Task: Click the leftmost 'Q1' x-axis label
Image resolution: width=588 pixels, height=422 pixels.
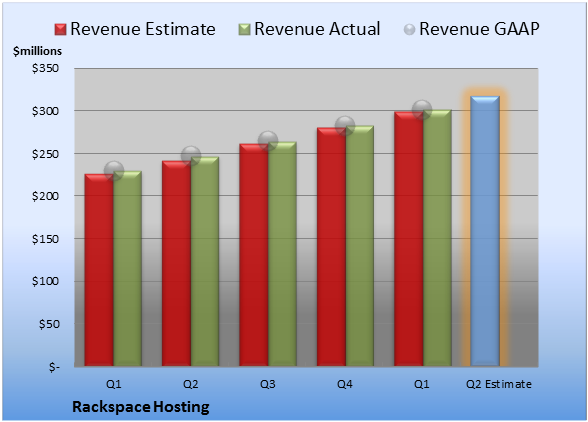Action: coord(114,384)
